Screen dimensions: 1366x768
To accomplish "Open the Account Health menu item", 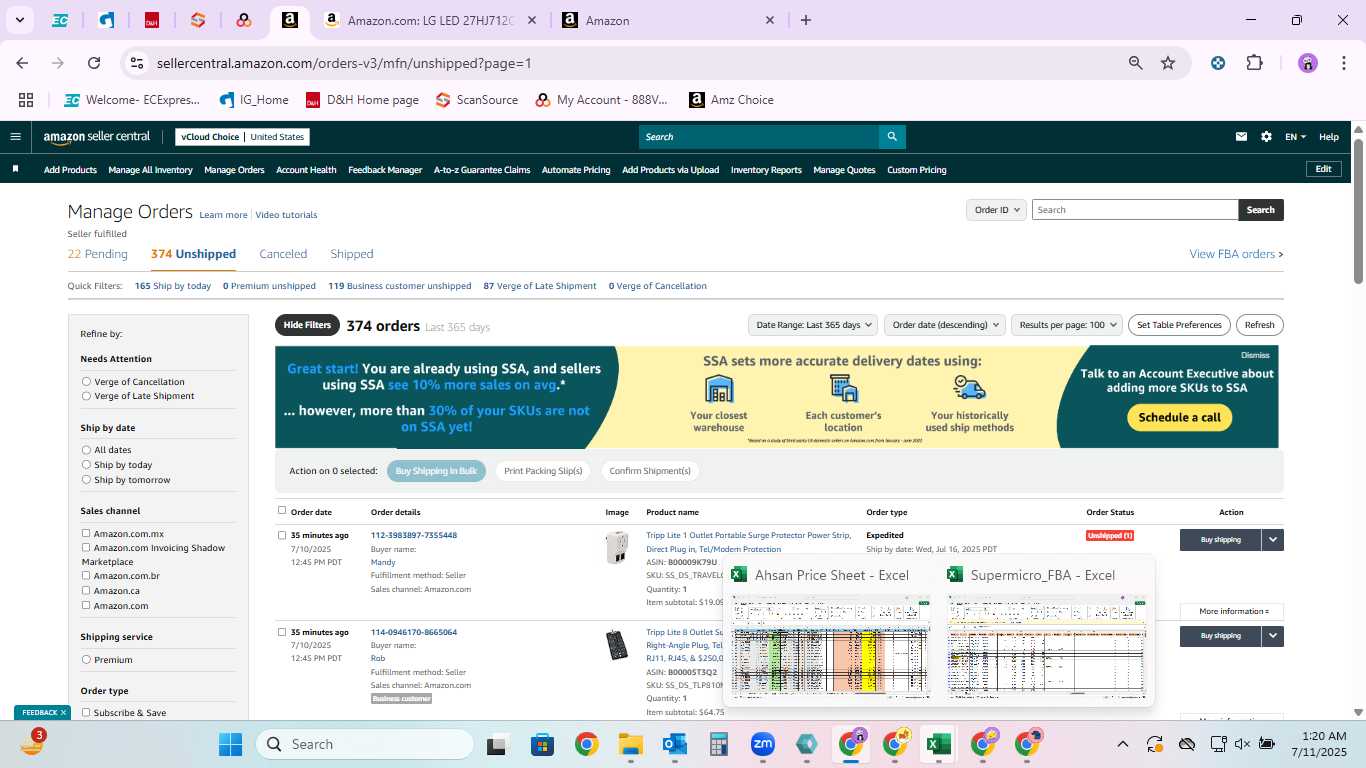I will (x=306, y=170).
